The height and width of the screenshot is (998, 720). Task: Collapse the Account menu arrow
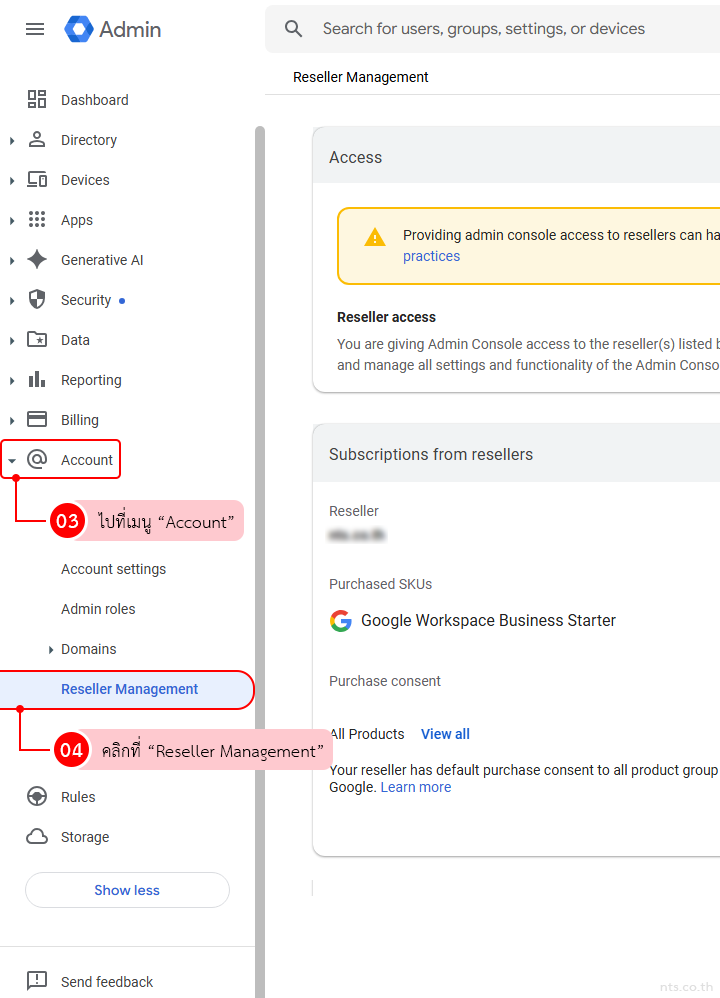[12, 461]
